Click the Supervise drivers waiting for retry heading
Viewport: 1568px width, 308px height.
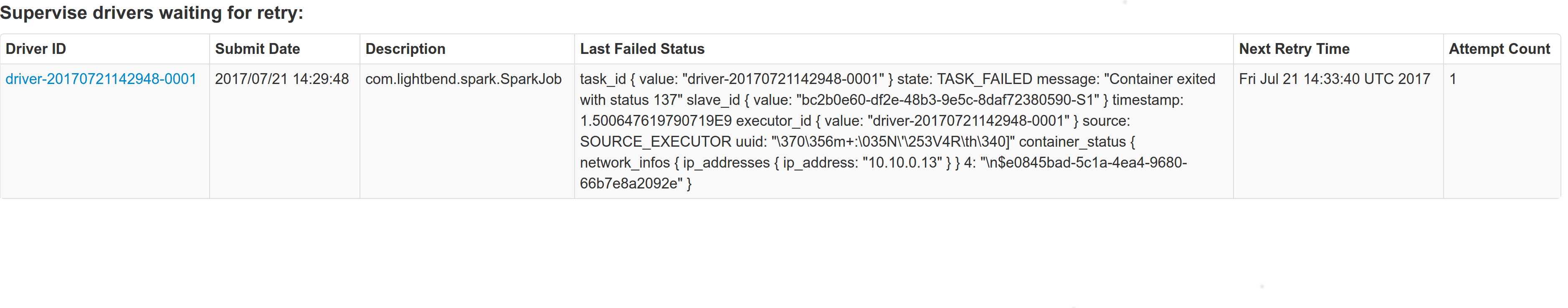[x=152, y=13]
